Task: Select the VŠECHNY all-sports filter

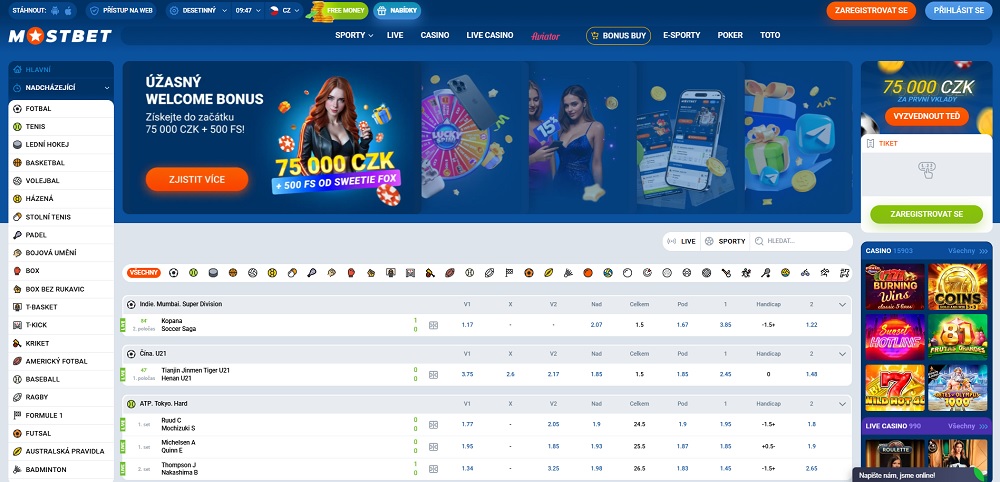Action: [144, 272]
